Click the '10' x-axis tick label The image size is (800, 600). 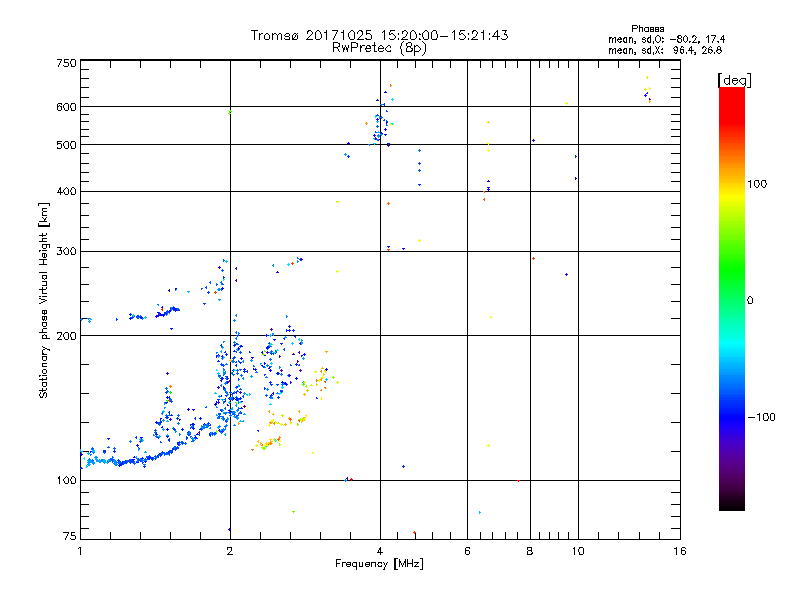point(578,551)
